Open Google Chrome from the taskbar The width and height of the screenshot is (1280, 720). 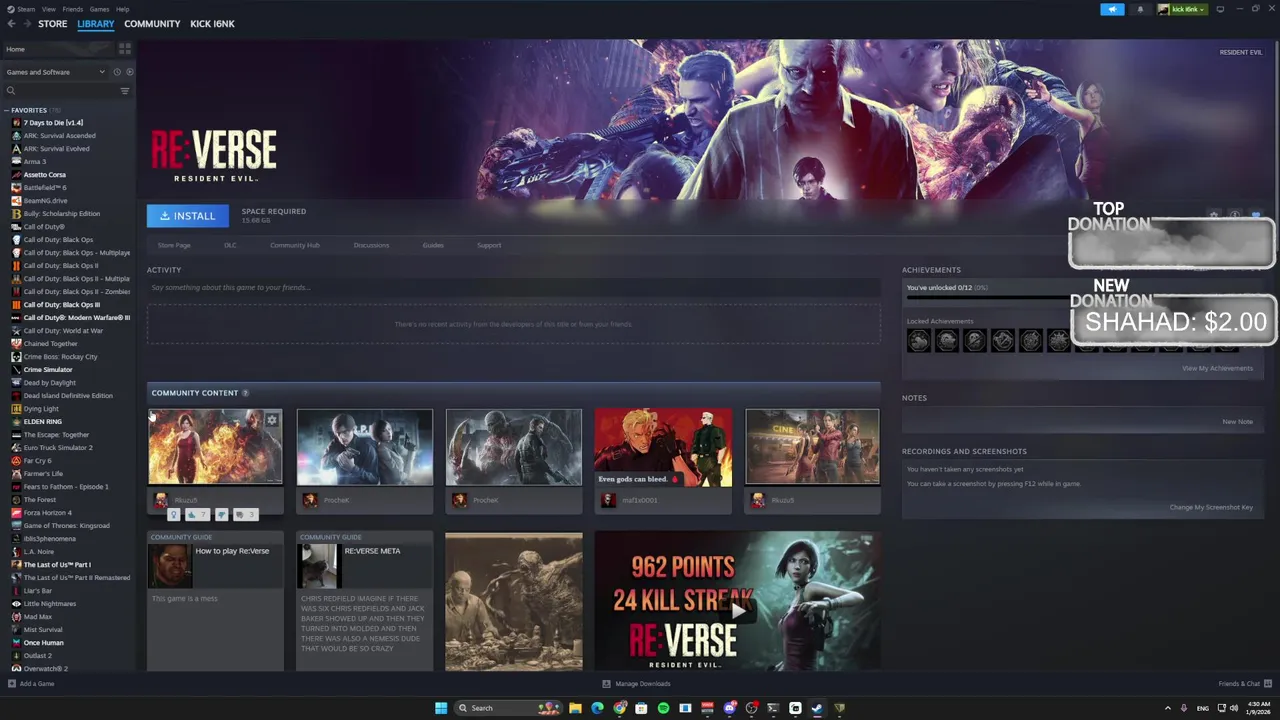click(619, 708)
